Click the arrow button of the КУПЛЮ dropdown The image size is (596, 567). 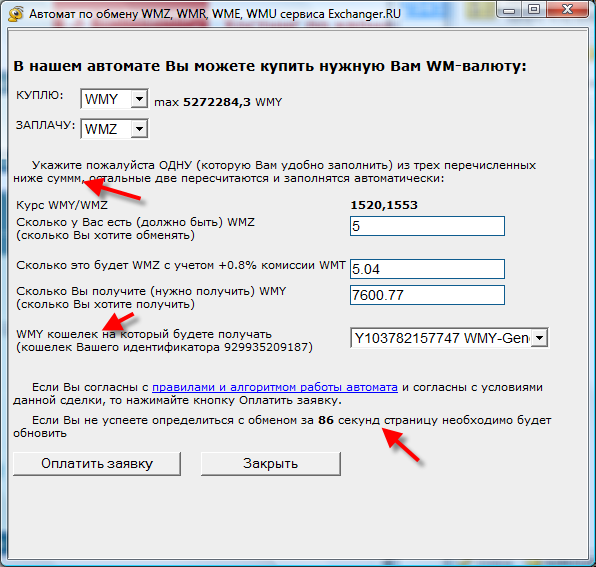(x=139, y=99)
